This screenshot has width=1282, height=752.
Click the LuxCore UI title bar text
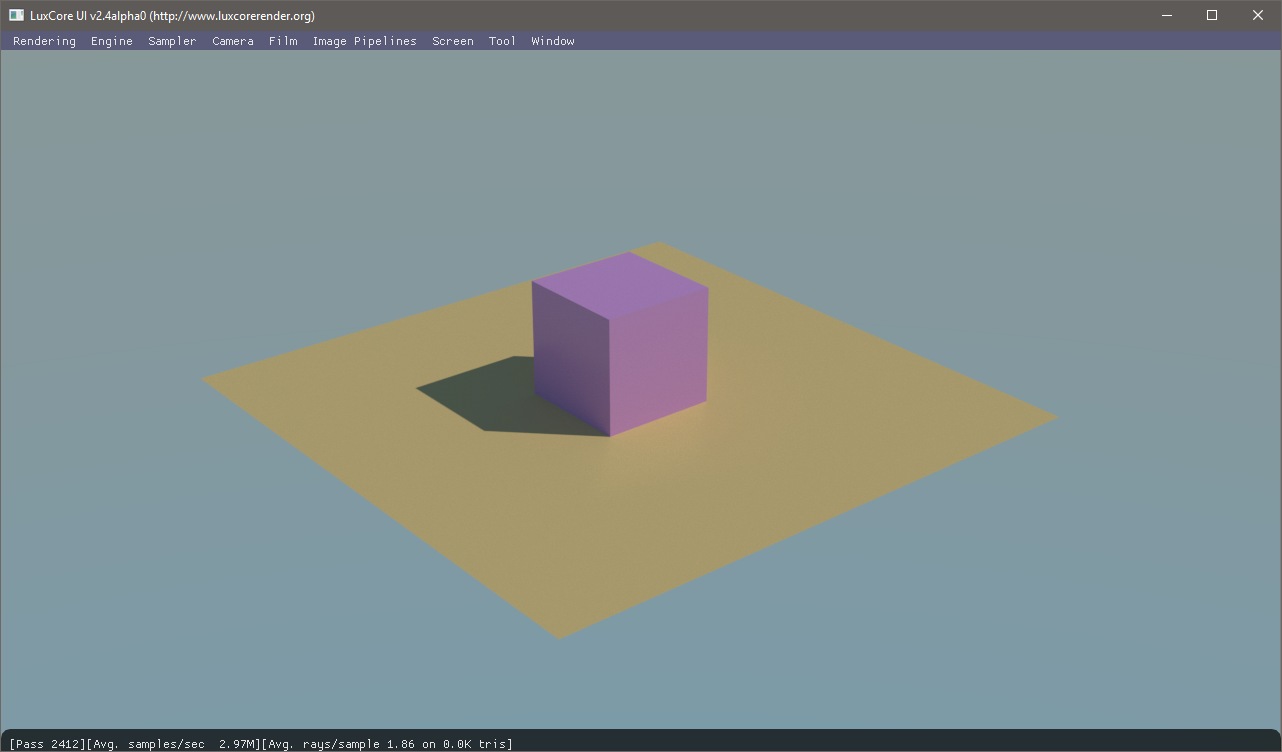pos(172,15)
